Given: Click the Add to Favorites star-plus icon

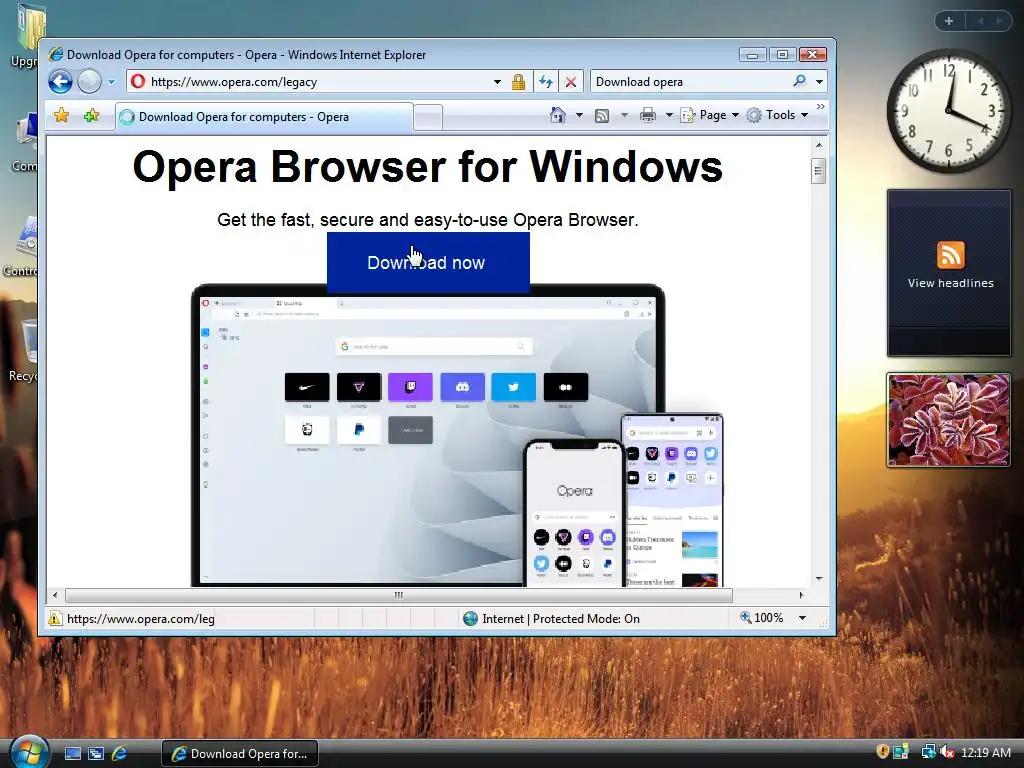Looking at the screenshot, I should coord(91,116).
